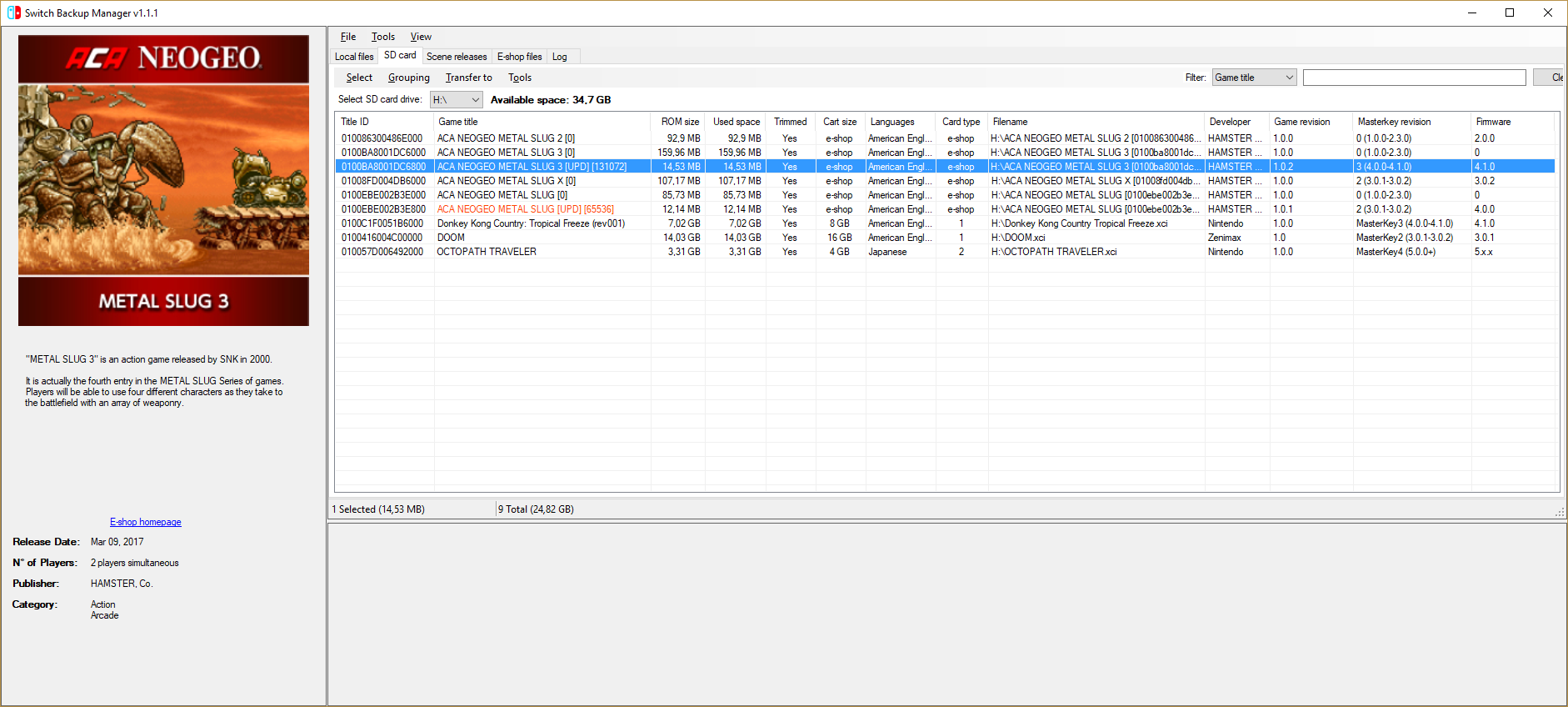
Task: Switch to the Local files tab
Action: coord(354,57)
